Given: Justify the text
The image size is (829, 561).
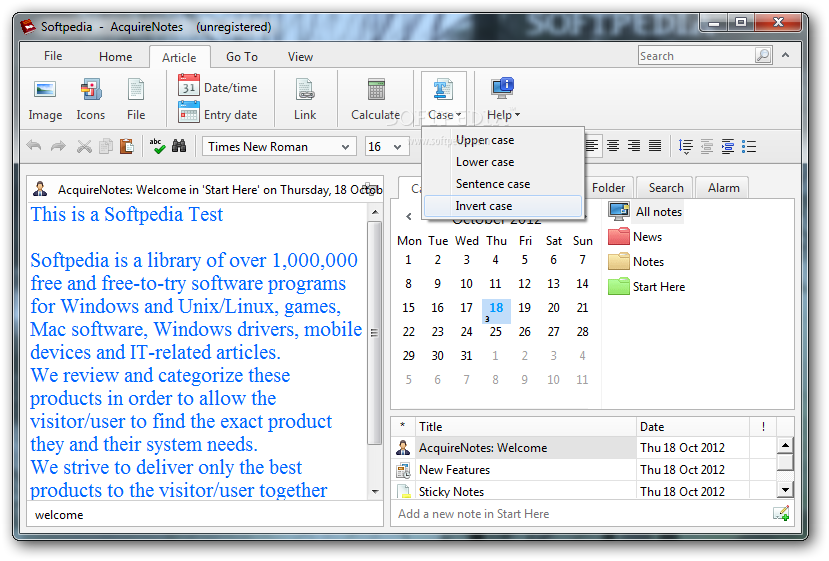Looking at the screenshot, I should pyautogui.click(x=655, y=146).
